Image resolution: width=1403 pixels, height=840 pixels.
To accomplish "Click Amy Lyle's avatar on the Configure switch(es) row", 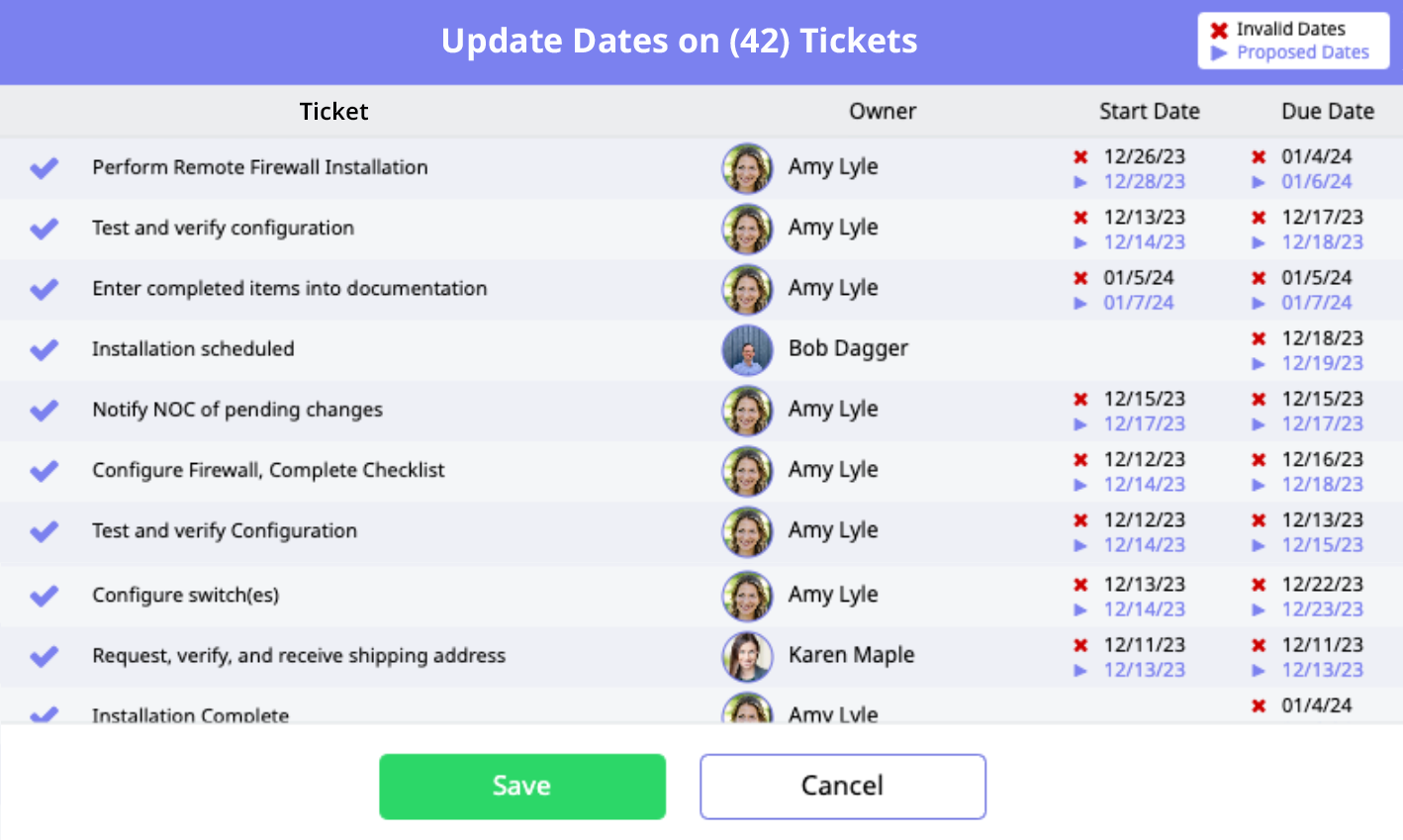I will 747,595.
